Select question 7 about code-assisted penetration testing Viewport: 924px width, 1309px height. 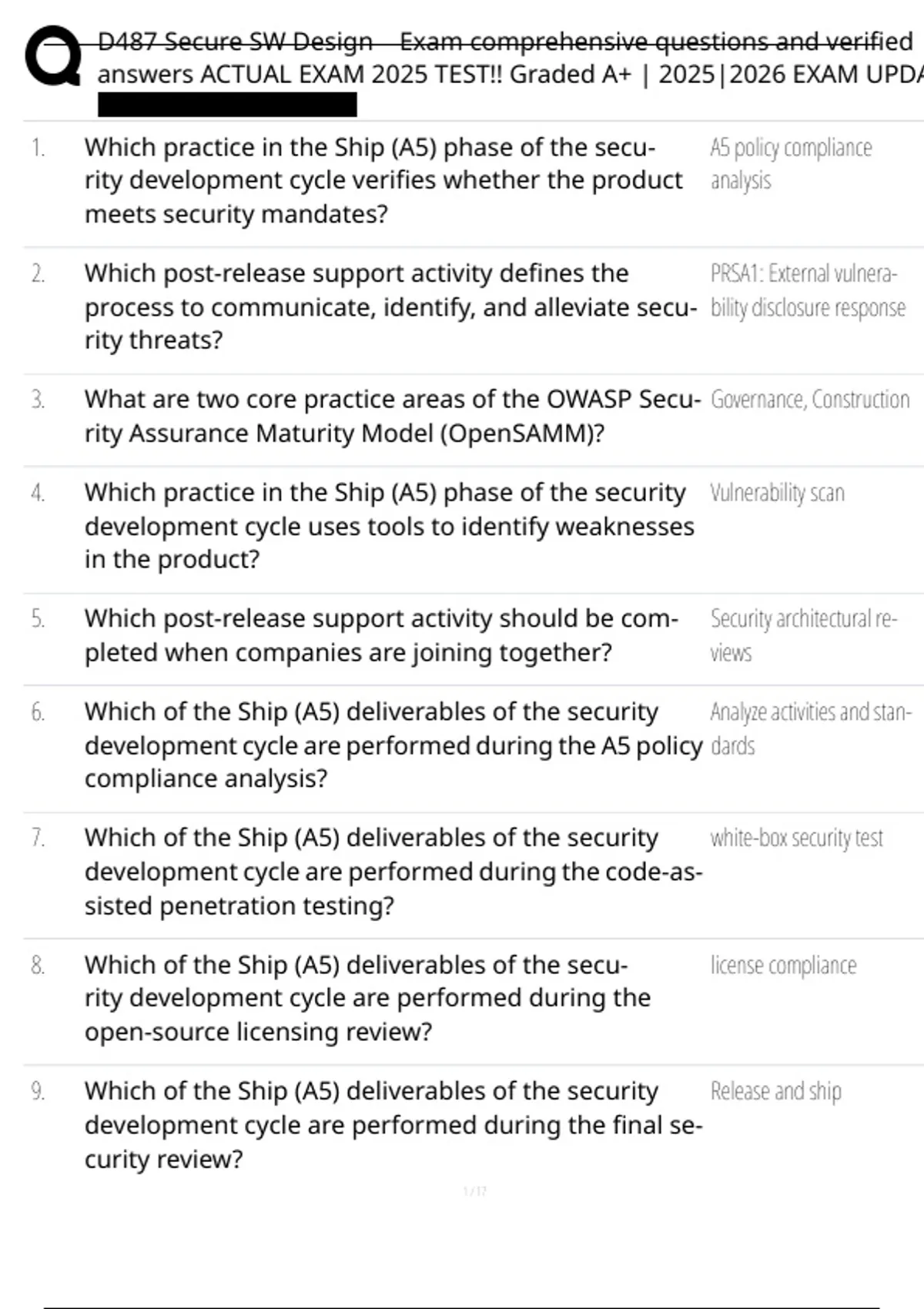coord(393,872)
